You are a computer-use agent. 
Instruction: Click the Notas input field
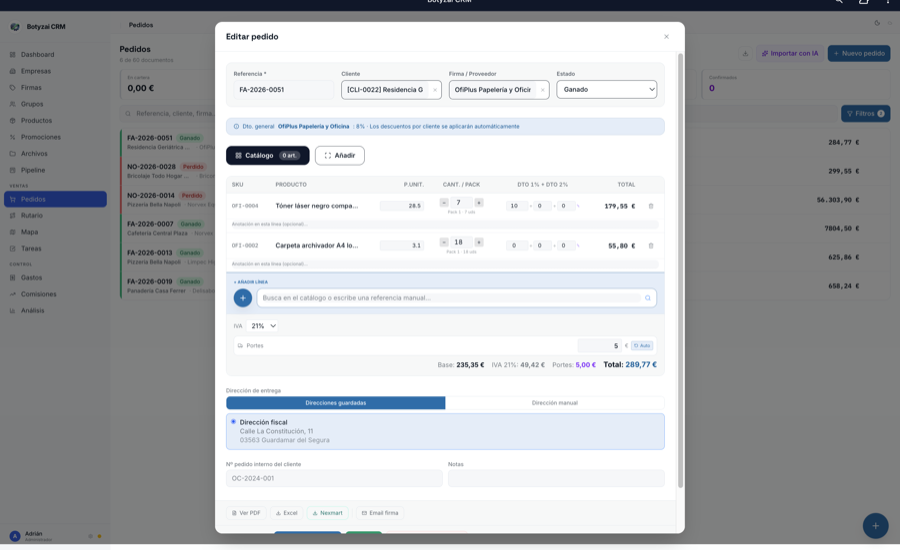click(556, 478)
